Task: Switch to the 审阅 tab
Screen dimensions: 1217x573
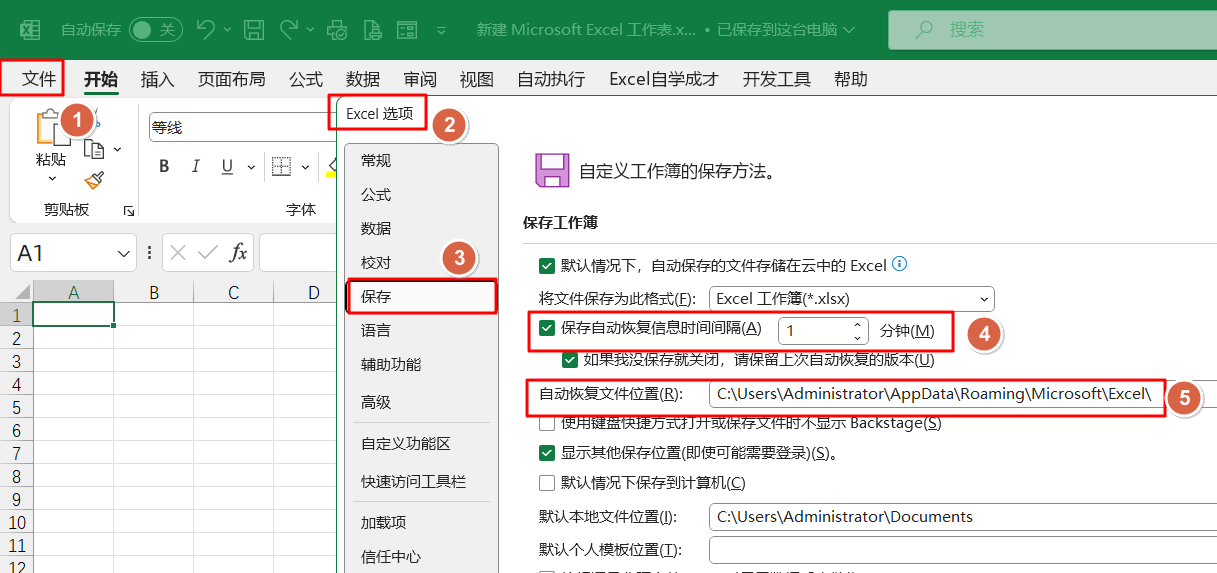Action: (420, 79)
